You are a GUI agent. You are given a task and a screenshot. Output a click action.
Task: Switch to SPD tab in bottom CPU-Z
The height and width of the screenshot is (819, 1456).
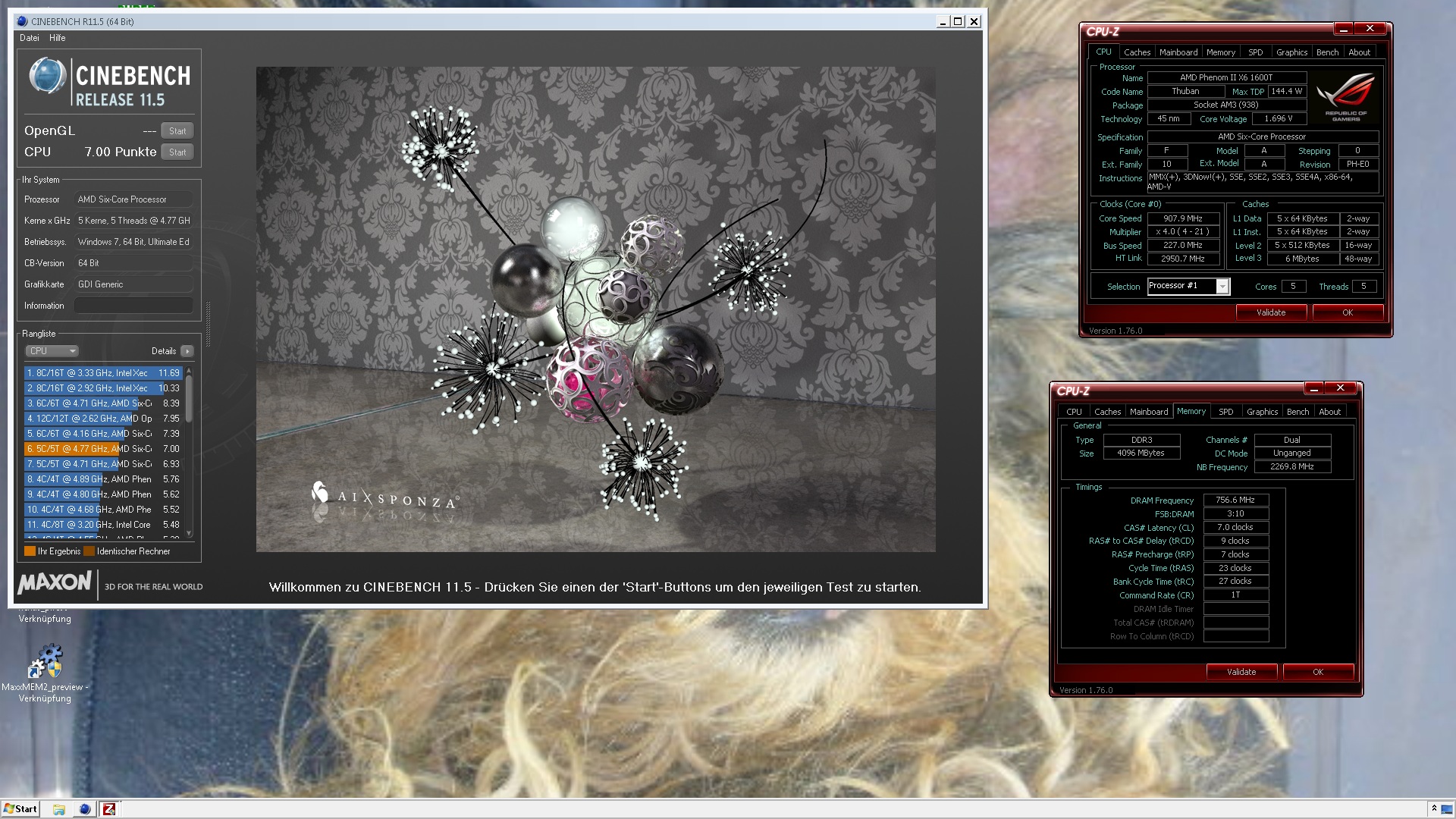1226,412
